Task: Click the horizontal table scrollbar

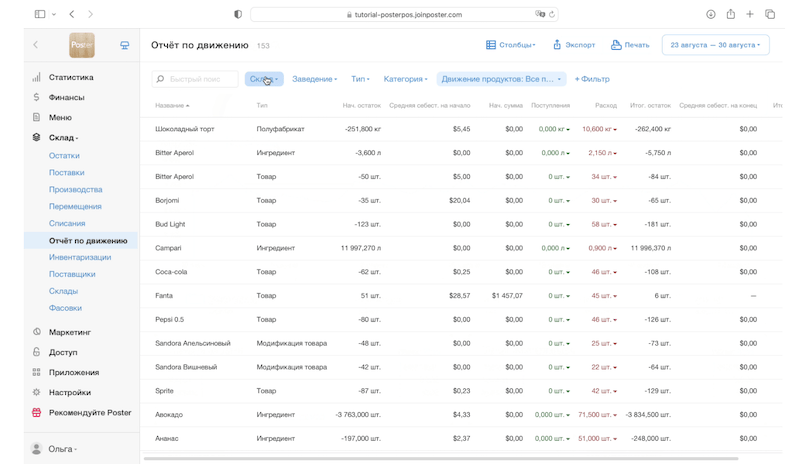Action: (440, 459)
